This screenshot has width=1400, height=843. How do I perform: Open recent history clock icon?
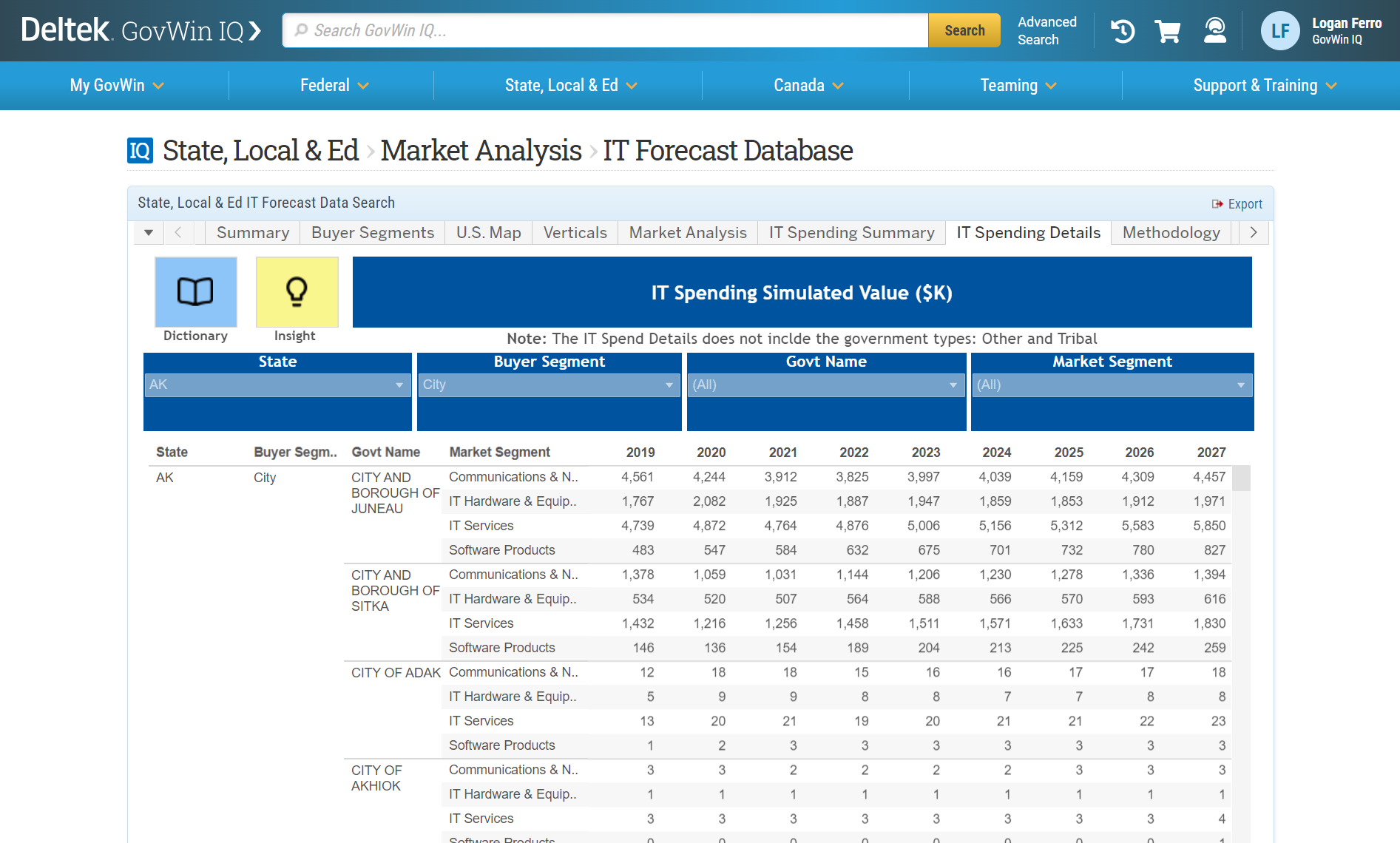pos(1123,31)
